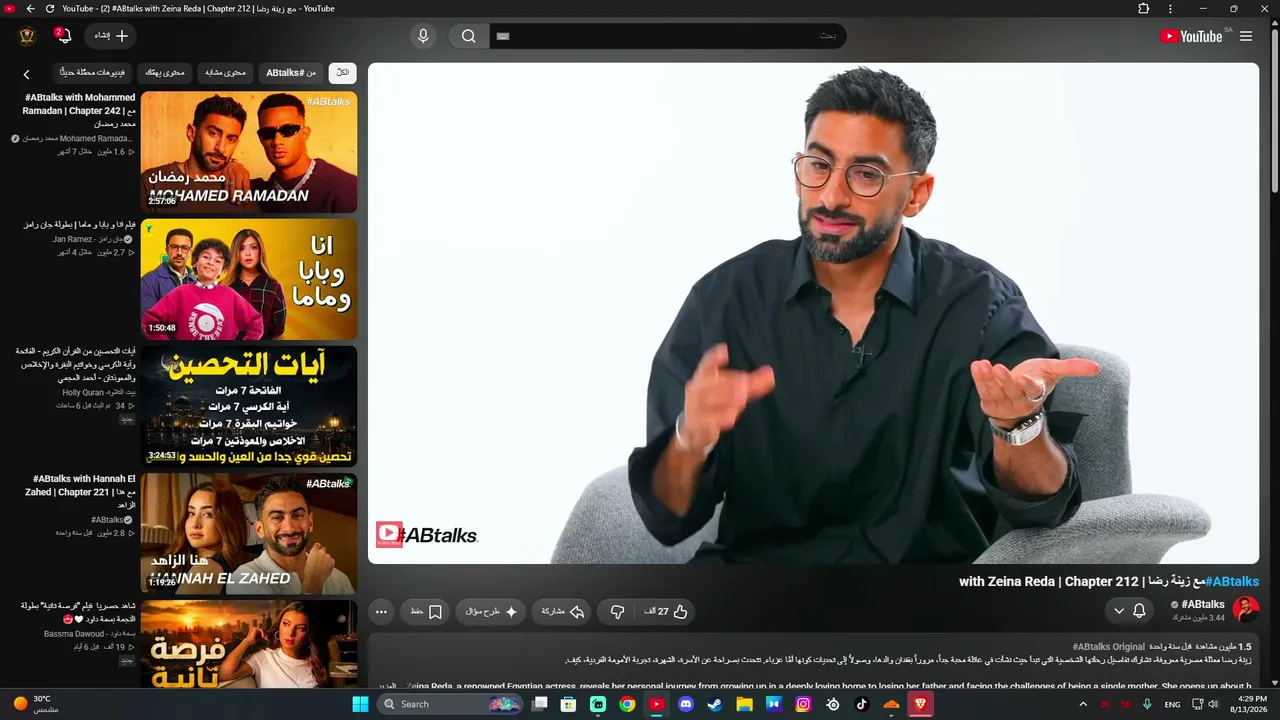Click the subscribe watermark on video

click(389, 535)
